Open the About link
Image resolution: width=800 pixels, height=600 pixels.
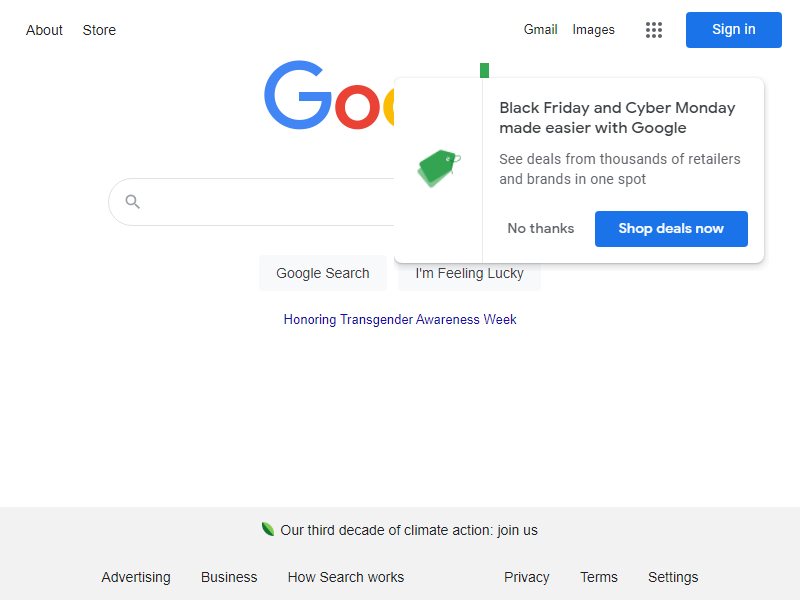pos(44,30)
